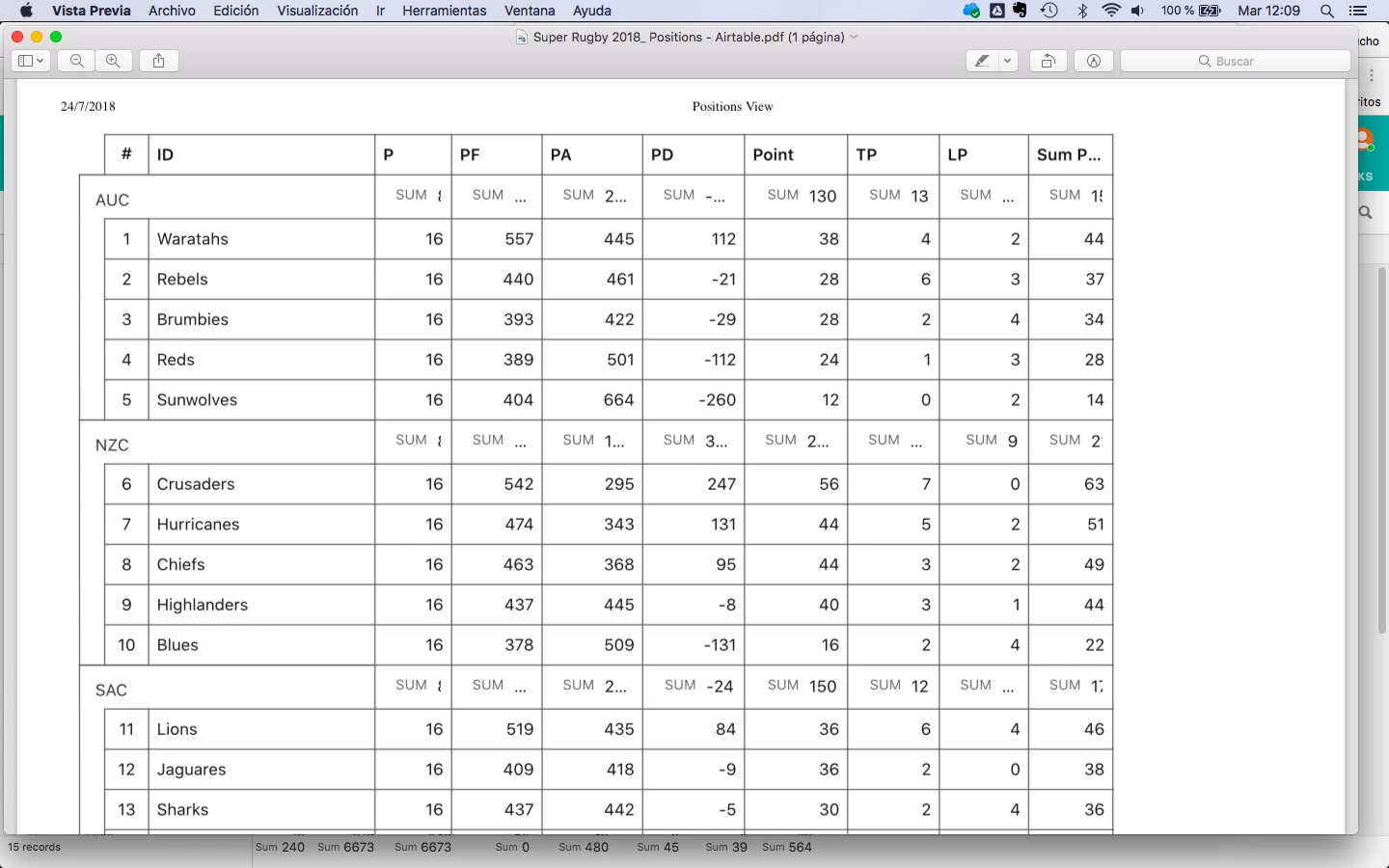
Task: Click the Sharks team name cell
Action: click(261, 810)
